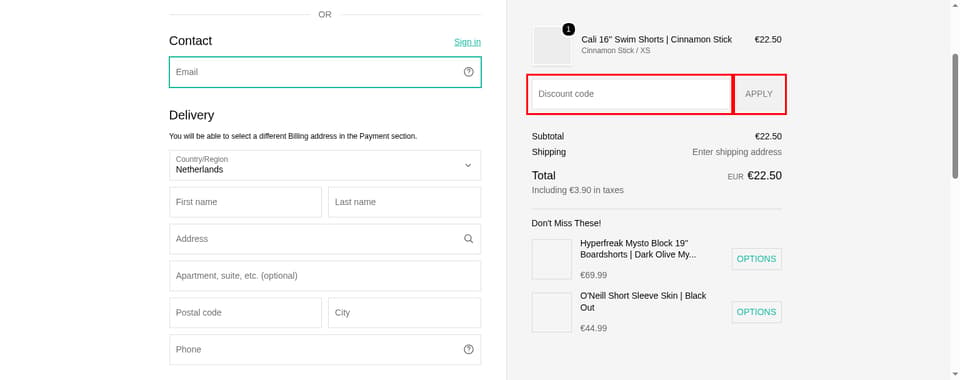Click the Discount code field
960x380 pixels.
coord(631,94)
